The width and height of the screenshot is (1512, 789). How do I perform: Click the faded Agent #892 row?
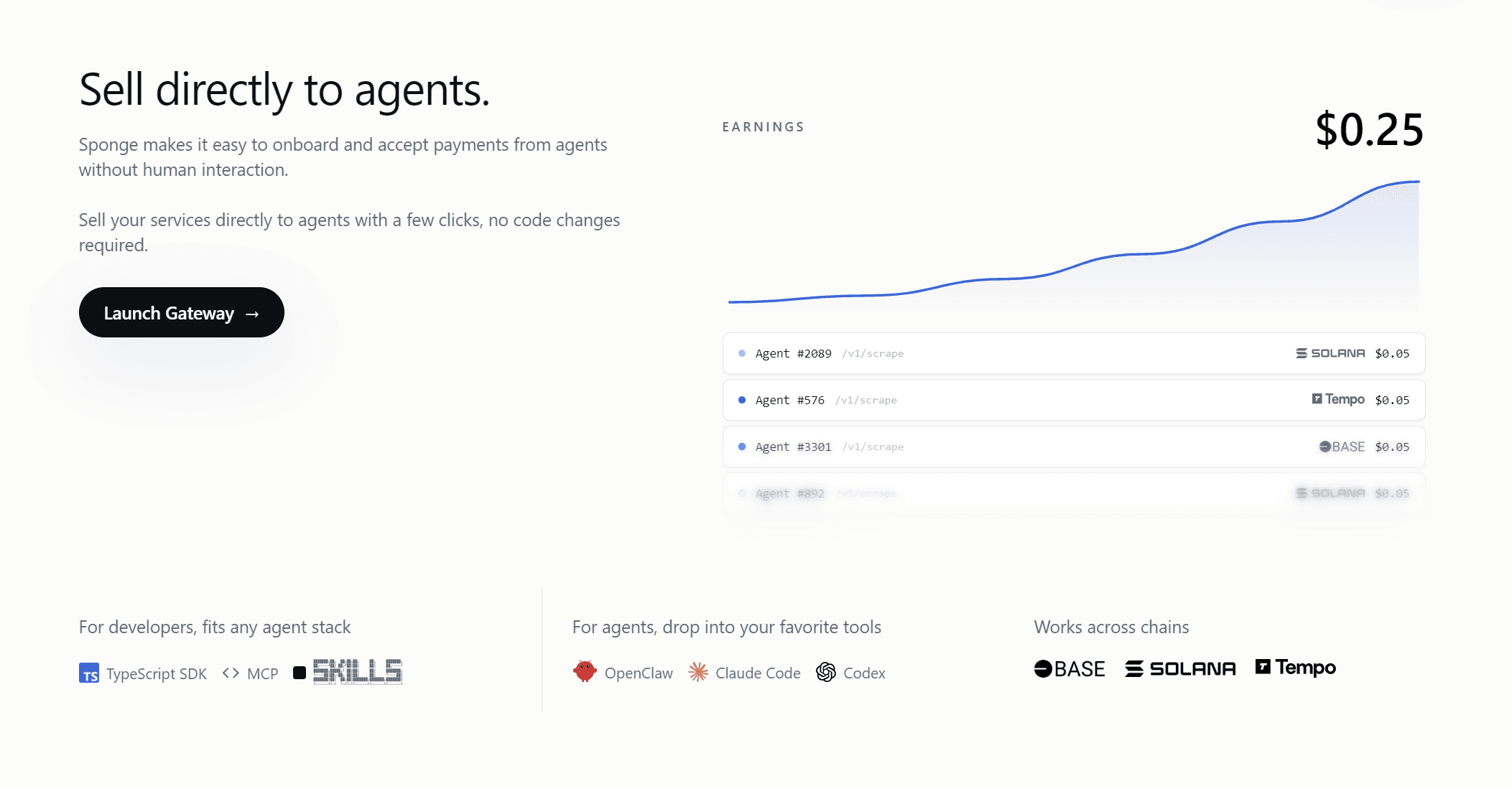click(x=1073, y=493)
